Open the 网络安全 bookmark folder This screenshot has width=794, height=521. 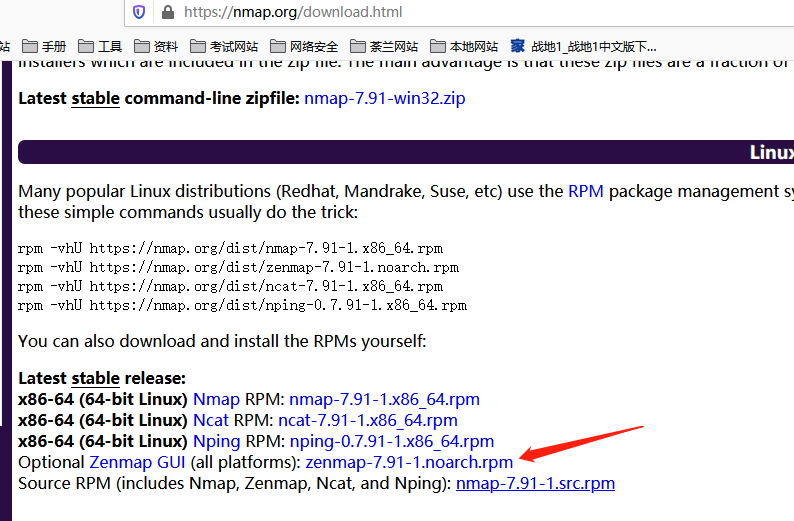[x=304, y=47]
